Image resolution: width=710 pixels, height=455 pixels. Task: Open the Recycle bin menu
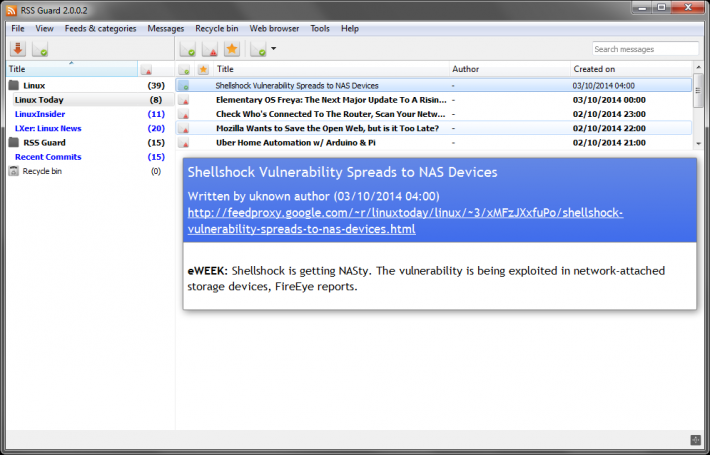pyautogui.click(x=217, y=29)
